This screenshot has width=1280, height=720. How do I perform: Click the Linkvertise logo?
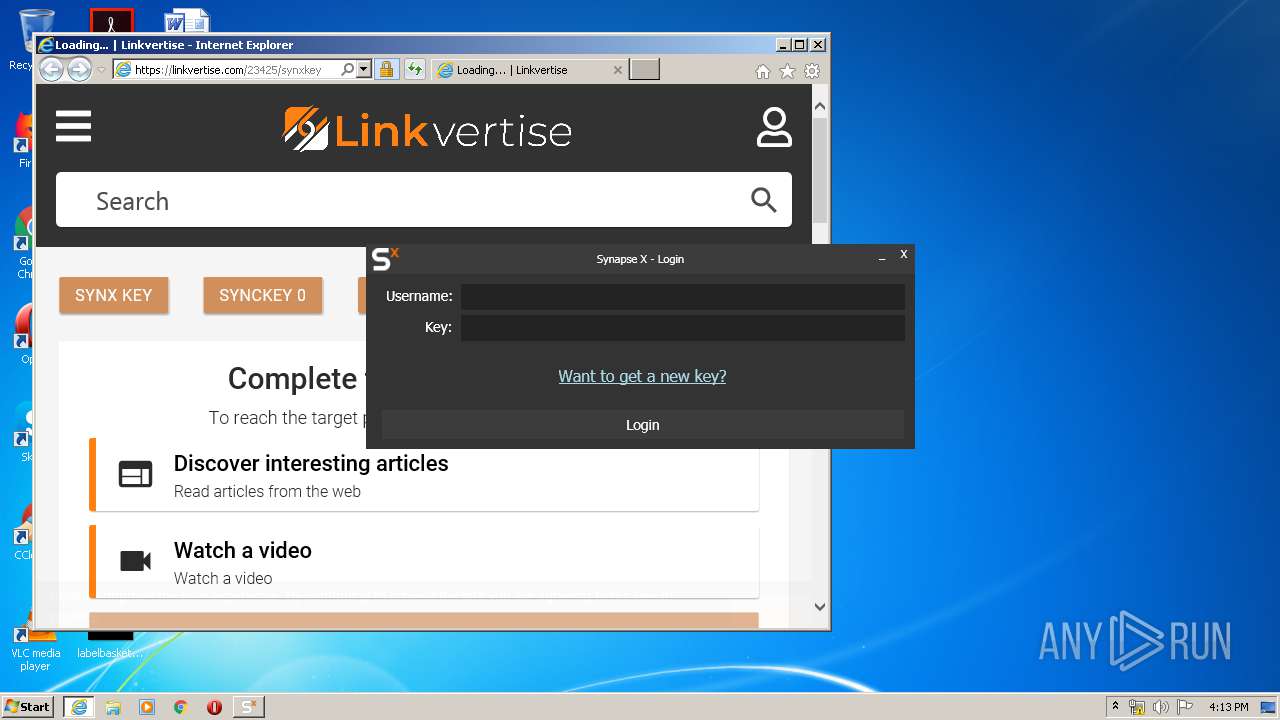tap(427, 129)
